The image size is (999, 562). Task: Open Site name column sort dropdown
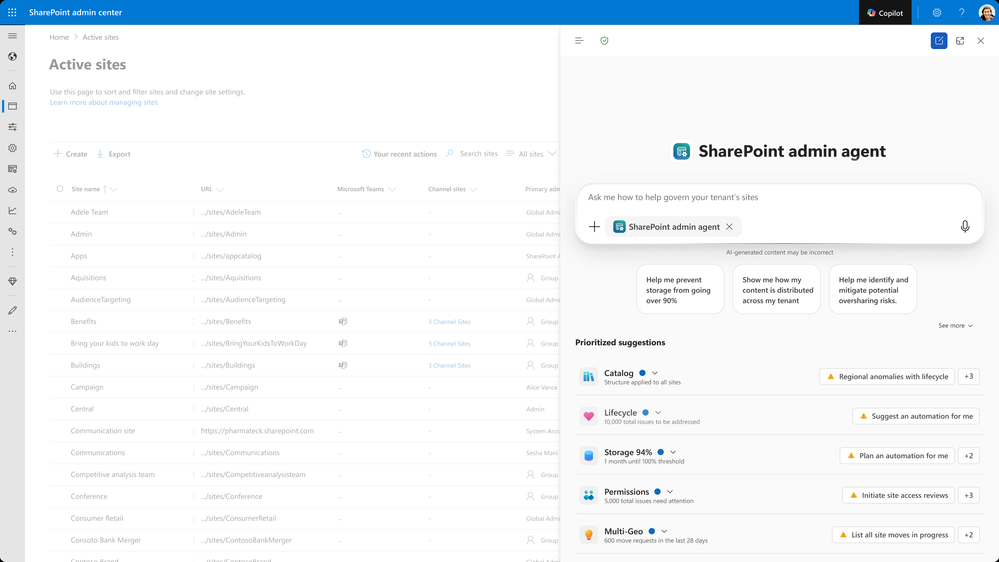(113, 189)
